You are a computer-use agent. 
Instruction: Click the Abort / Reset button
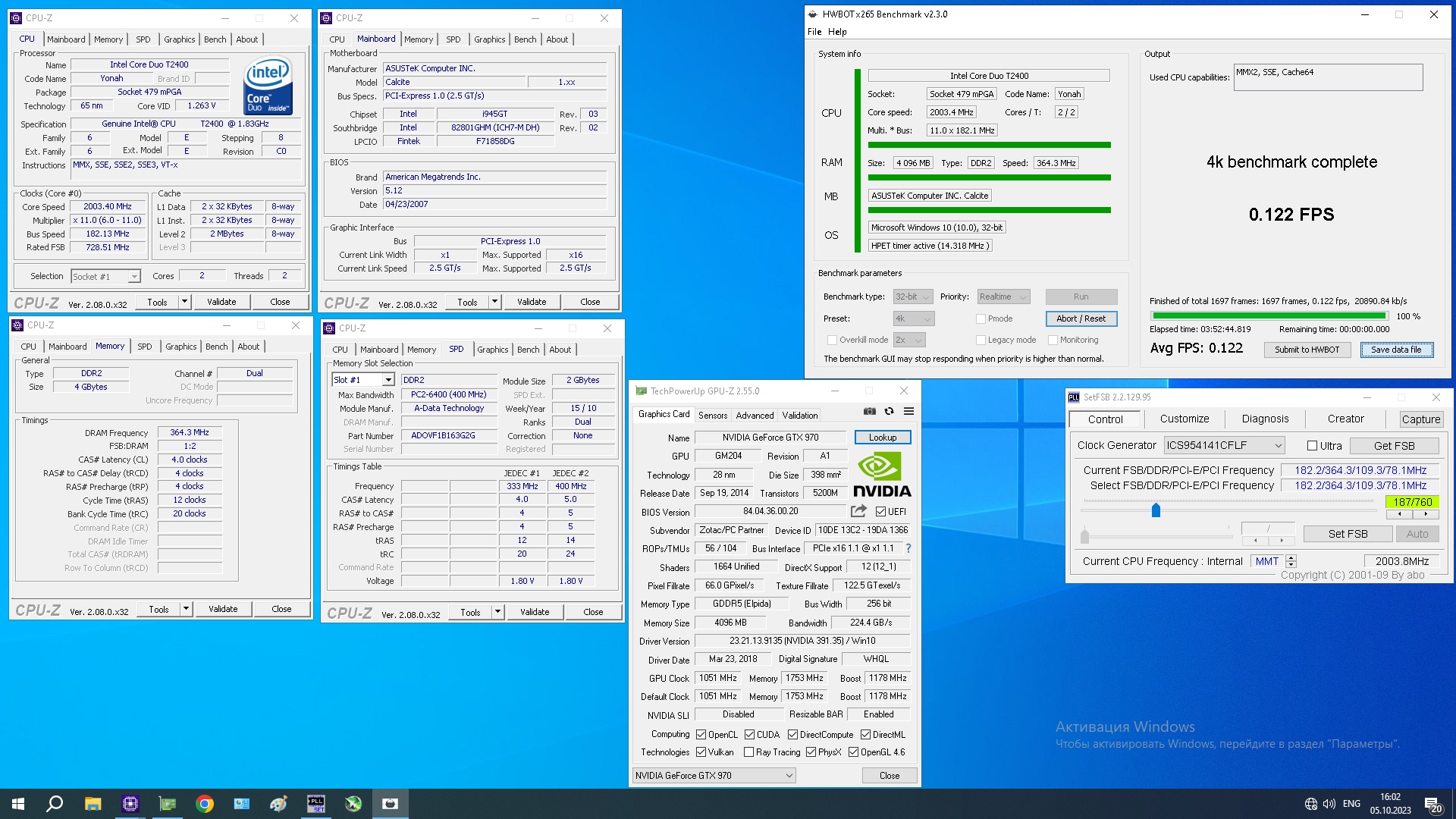pyautogui.click(x=1081, y=318)
